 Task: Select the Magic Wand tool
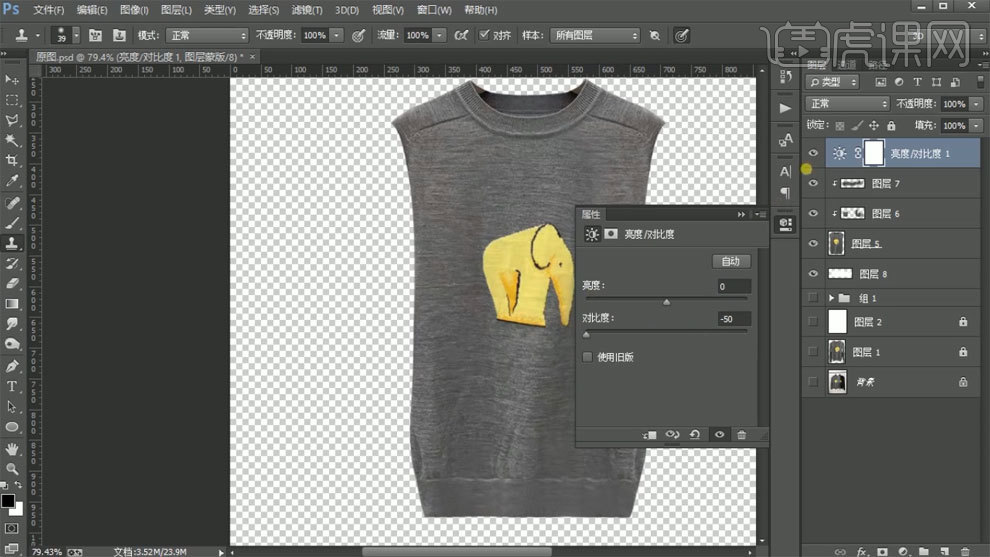12,140
